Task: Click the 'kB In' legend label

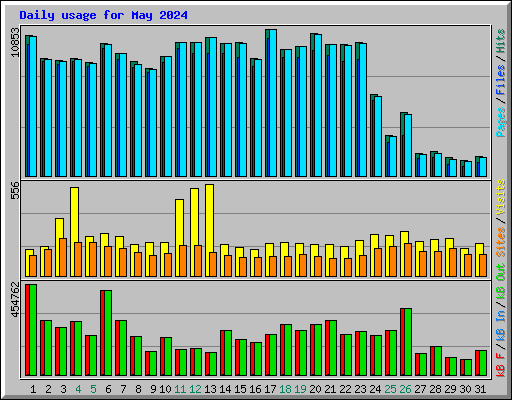Action: pos(500,327)
